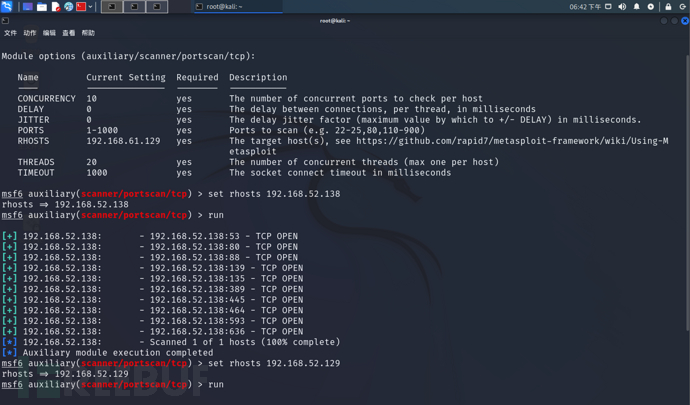Open the 帮助 (Help) menu
The image size is (690, 405).
(88, 33)
